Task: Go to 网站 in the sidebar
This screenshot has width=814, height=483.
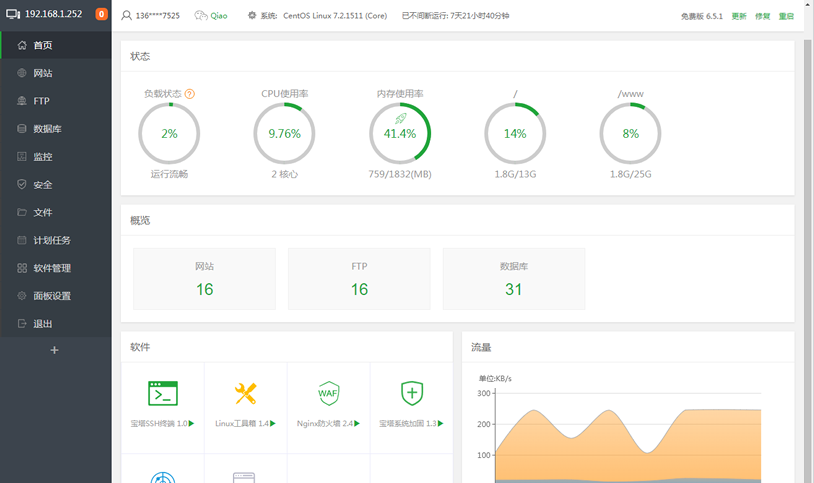Action: (42, 73)
